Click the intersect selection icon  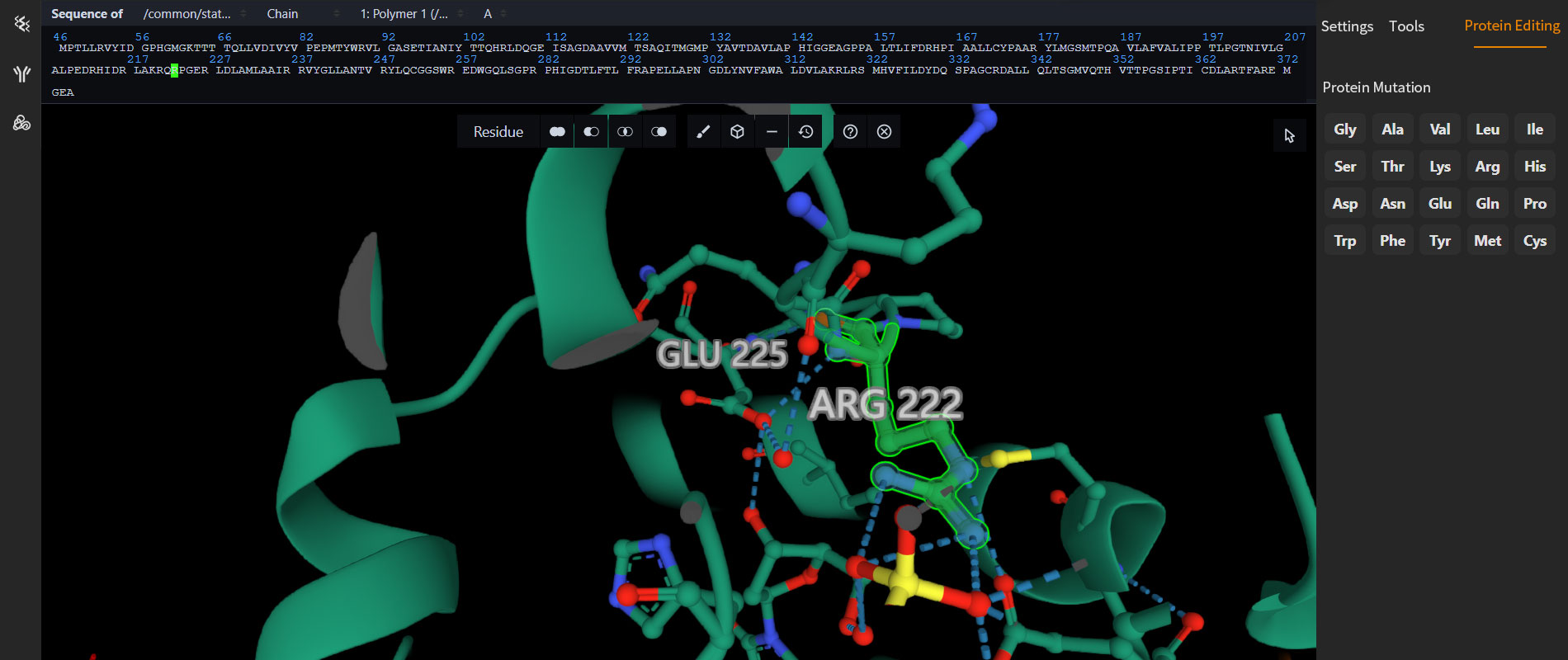625,132
